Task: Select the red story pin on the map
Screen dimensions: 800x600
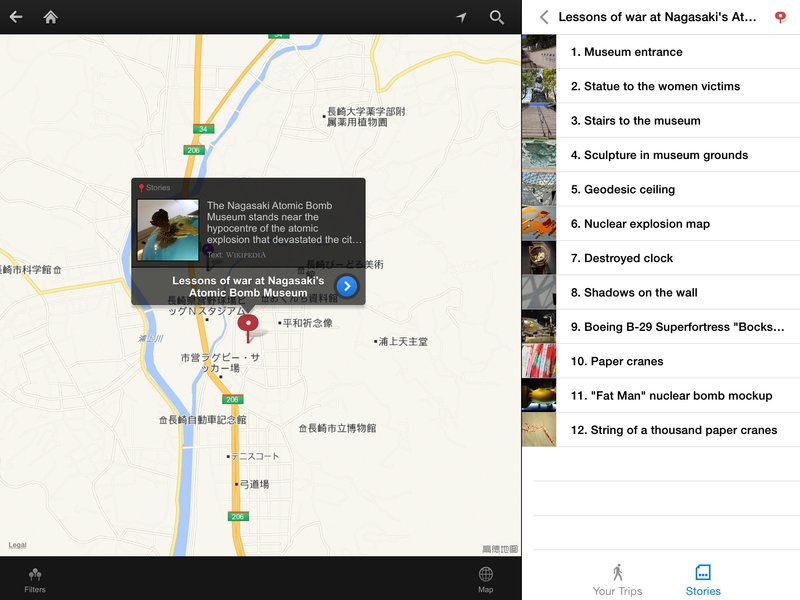Action: [248, 327]
